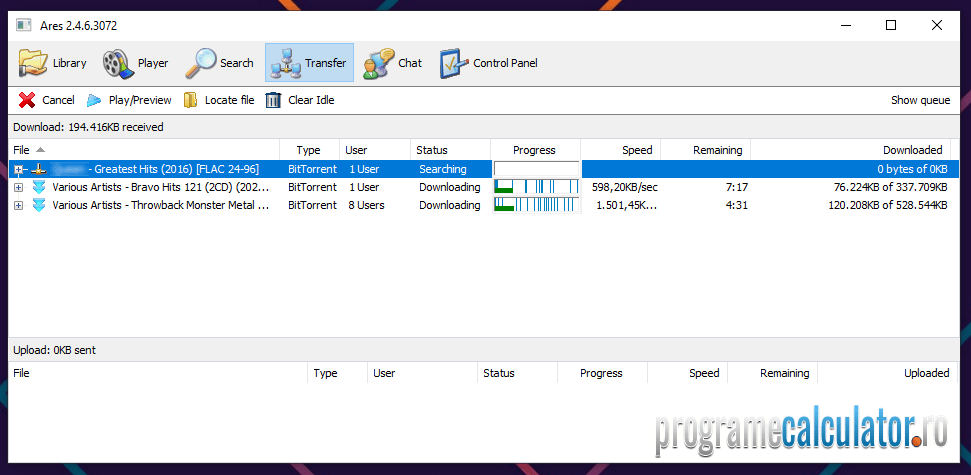Open the Chat people icon

point(378,63)
